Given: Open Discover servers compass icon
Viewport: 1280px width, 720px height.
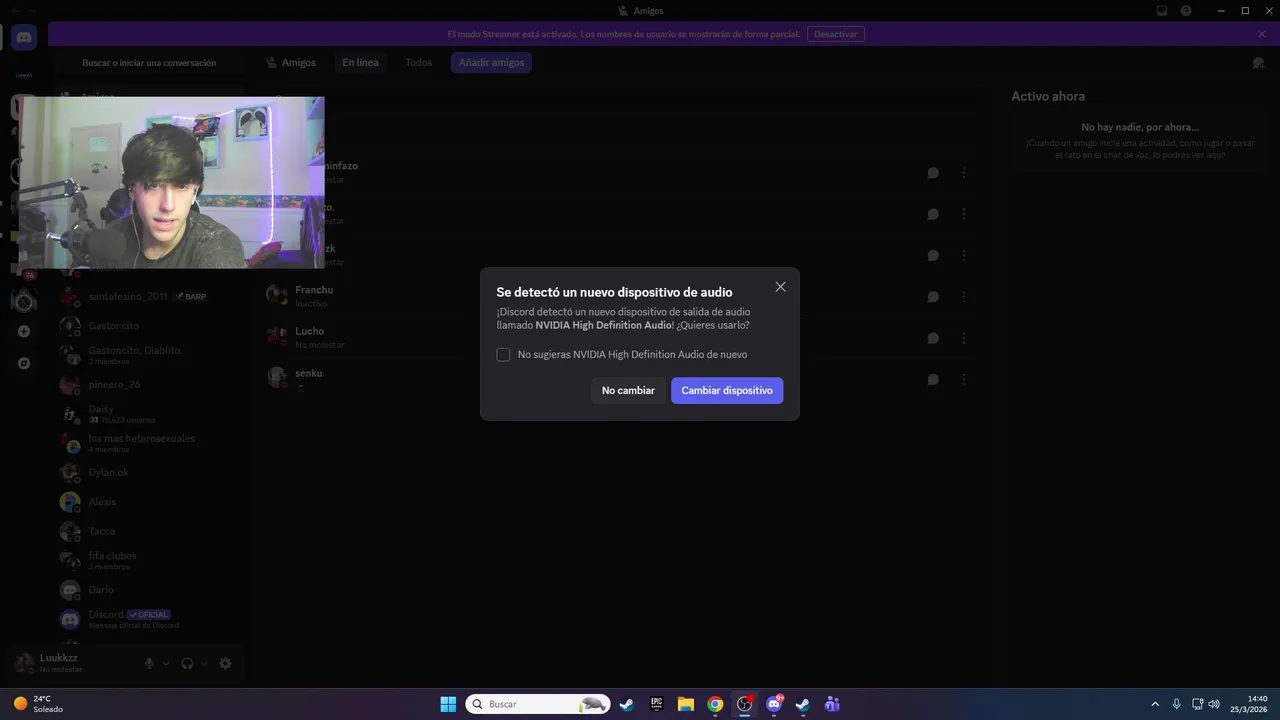Looking at the screenshot, I should tap(24, 363).
